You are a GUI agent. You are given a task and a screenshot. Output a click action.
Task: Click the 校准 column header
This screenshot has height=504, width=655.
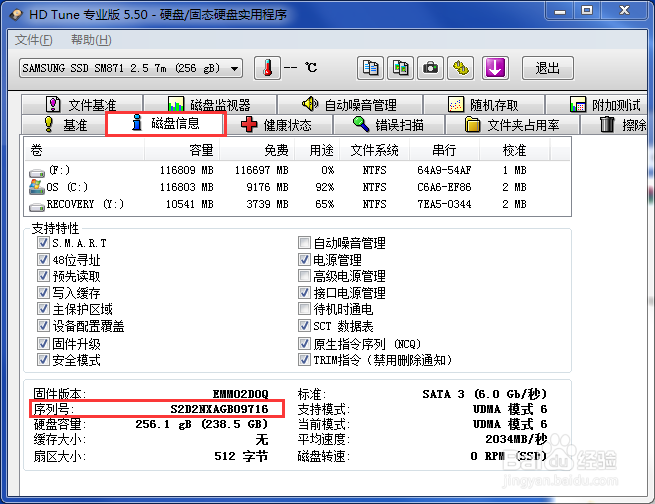click(x=515, y=150)
